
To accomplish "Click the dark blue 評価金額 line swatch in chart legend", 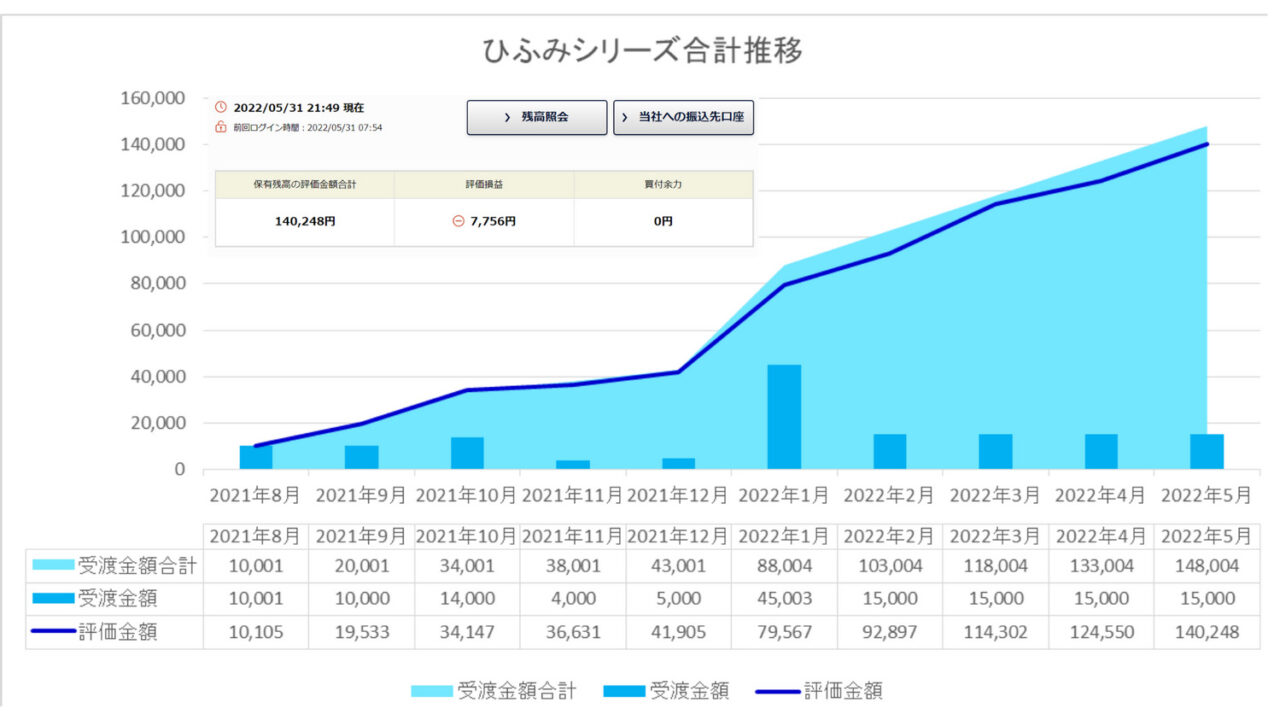I will coord(778,691).
